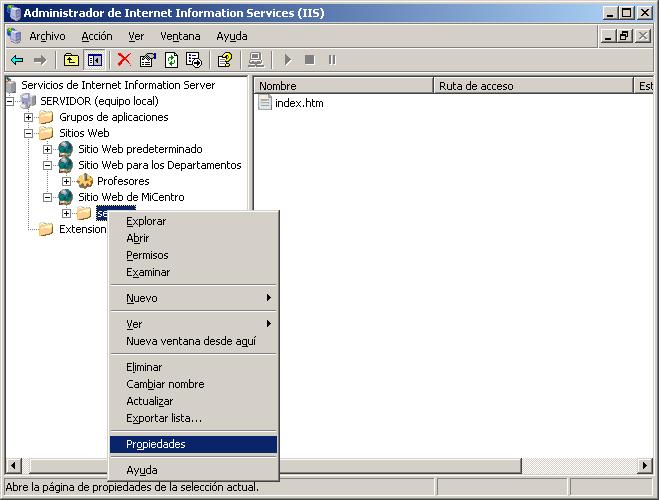Select Servicios de Internet Information Server root
The image size is (659, 500).
click(118, 85)
